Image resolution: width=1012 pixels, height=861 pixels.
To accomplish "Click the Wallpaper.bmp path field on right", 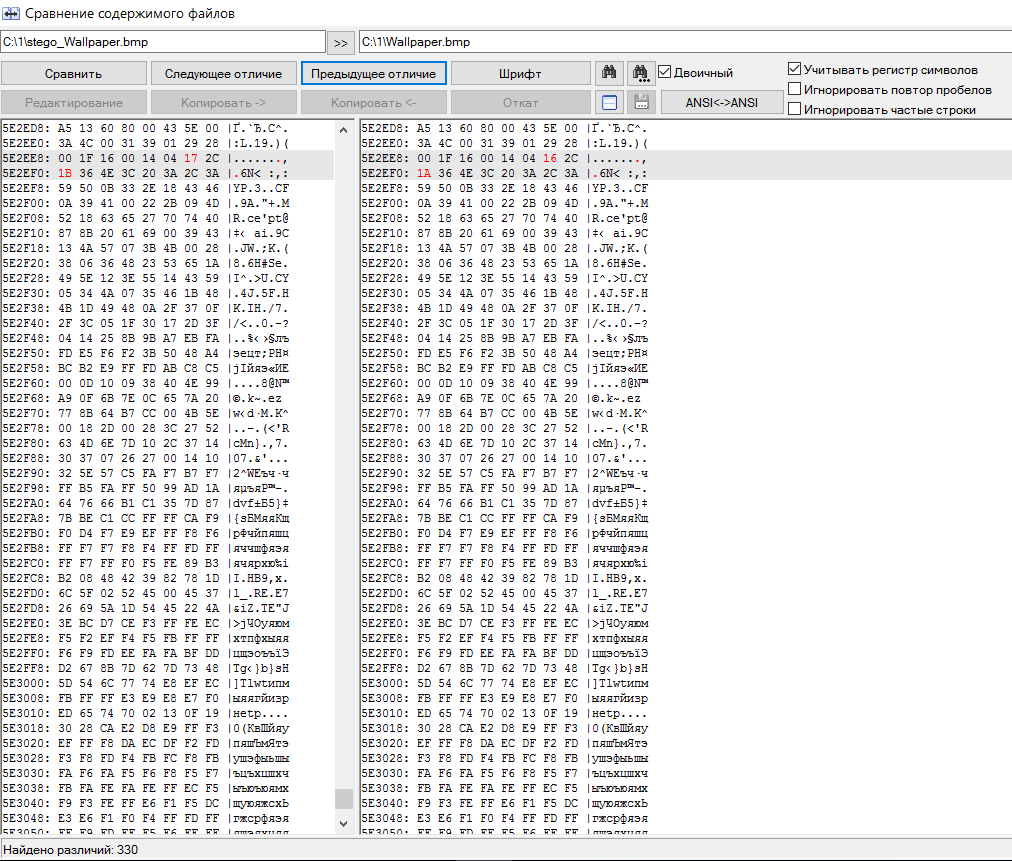I will tap(683, 42).
